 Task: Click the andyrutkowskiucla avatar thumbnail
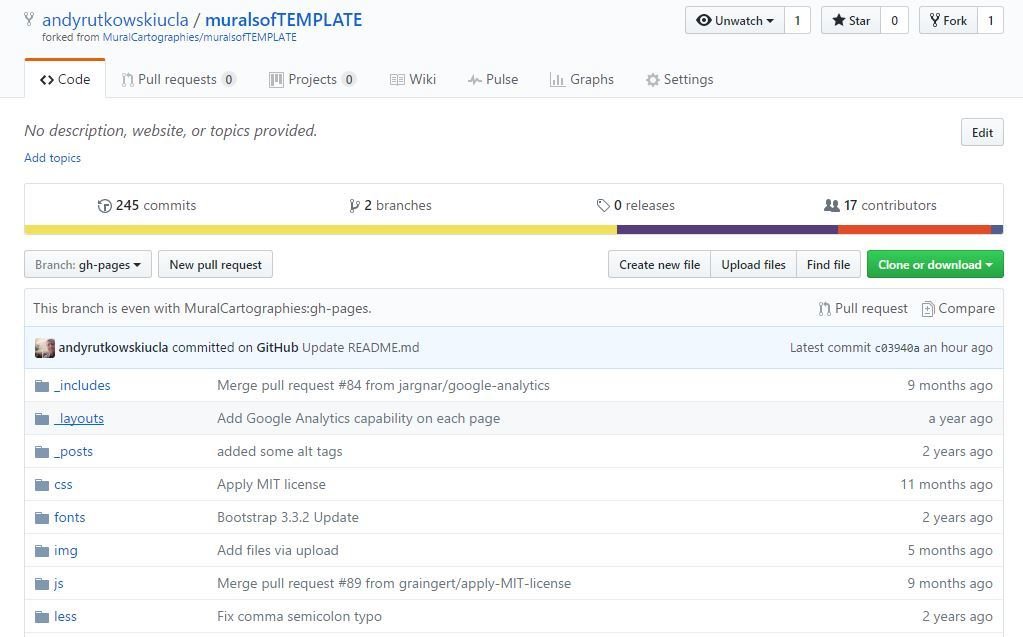[x=45, y=348]
